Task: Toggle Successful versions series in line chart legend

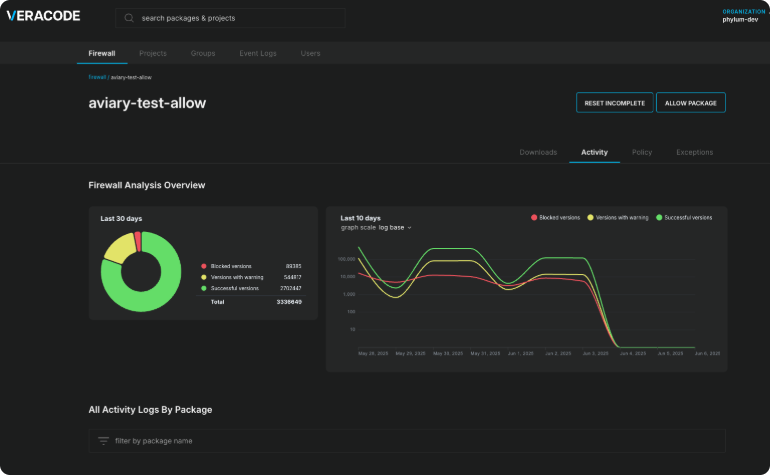Action: 685,217
